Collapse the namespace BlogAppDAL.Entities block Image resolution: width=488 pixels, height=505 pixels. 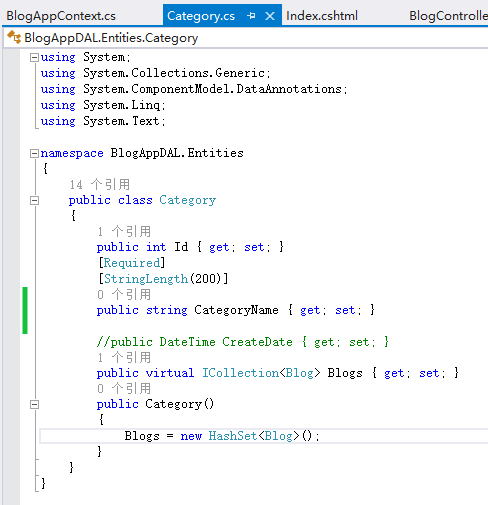[34, 154]
